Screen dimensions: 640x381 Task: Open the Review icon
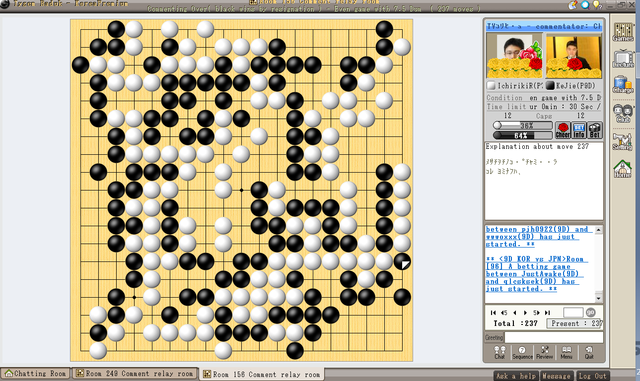pyautogui.click(x=544, y=352)
